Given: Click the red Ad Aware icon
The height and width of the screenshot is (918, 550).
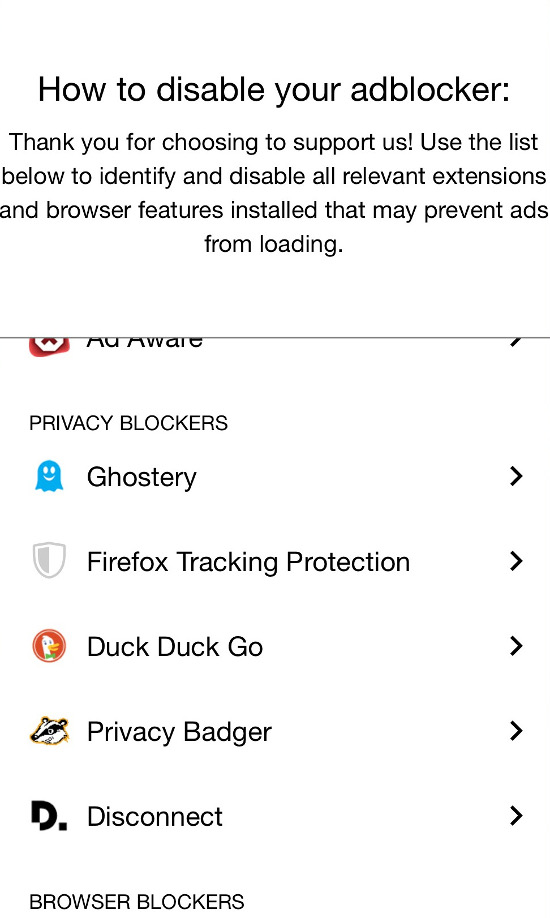Looking at the screenshot, I should 49,345.
